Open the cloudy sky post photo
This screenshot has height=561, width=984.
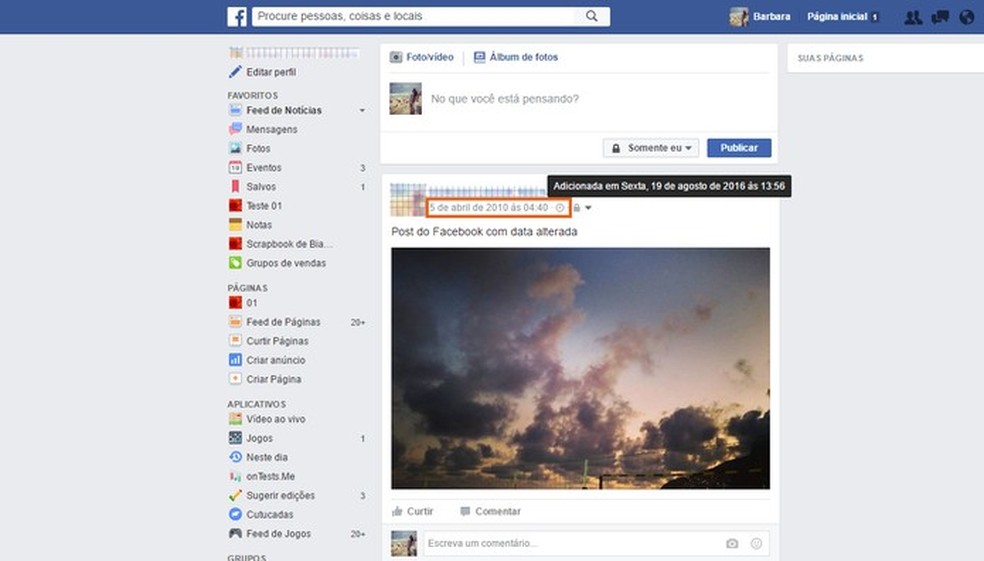pyautogui.click(x=580, y=368)
